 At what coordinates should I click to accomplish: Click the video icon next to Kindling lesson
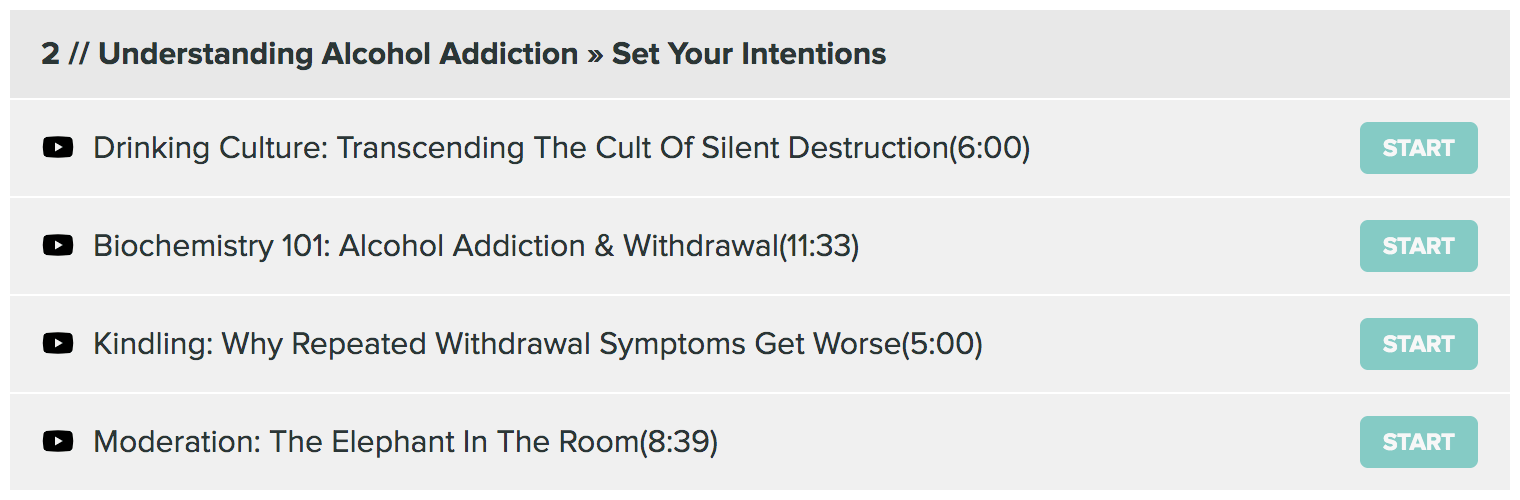[58, 344]
